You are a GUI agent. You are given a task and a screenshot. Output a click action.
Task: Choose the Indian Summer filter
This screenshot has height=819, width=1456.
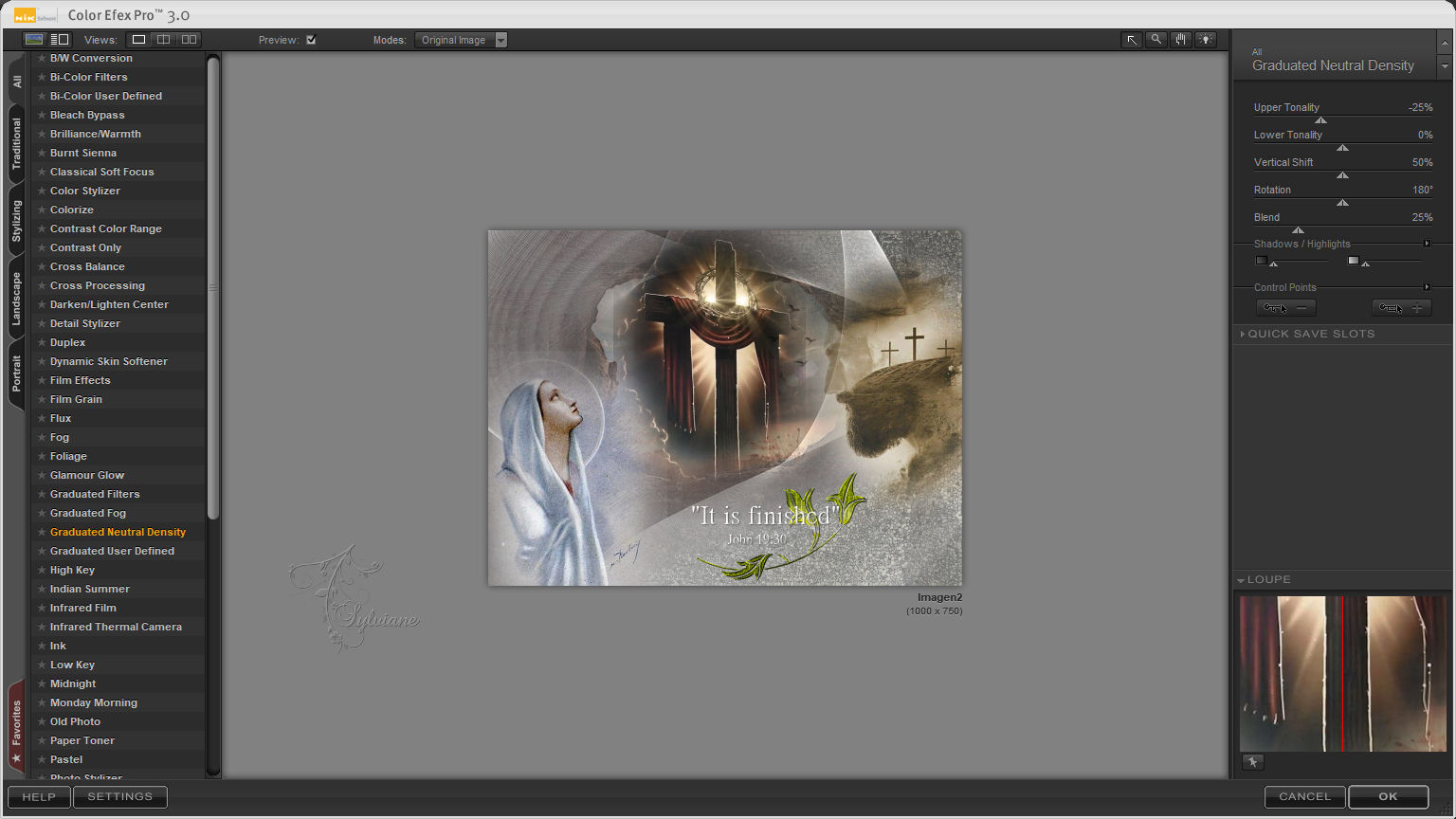90,589
